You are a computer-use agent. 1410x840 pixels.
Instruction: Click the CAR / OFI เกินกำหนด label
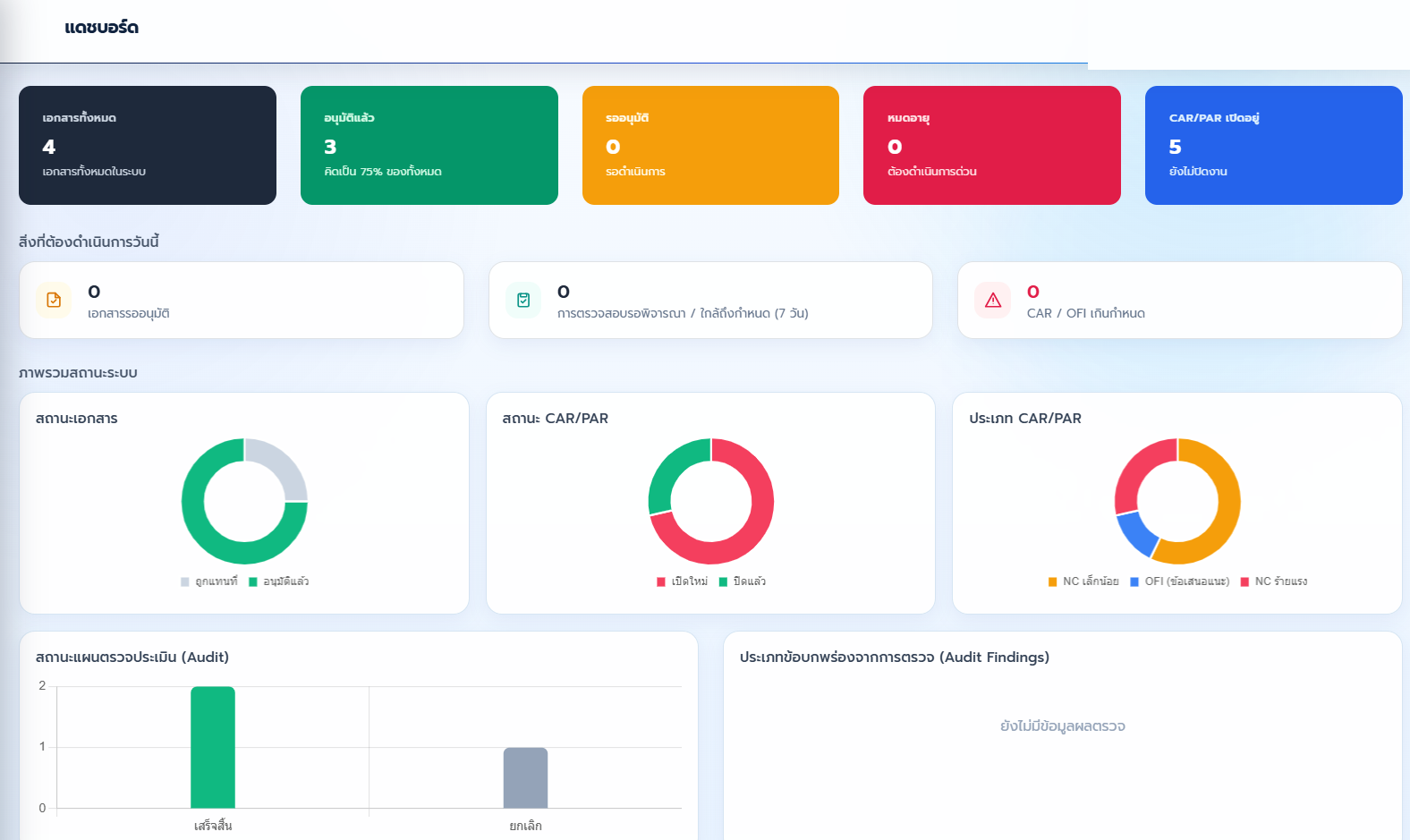tap(1086, 313)
